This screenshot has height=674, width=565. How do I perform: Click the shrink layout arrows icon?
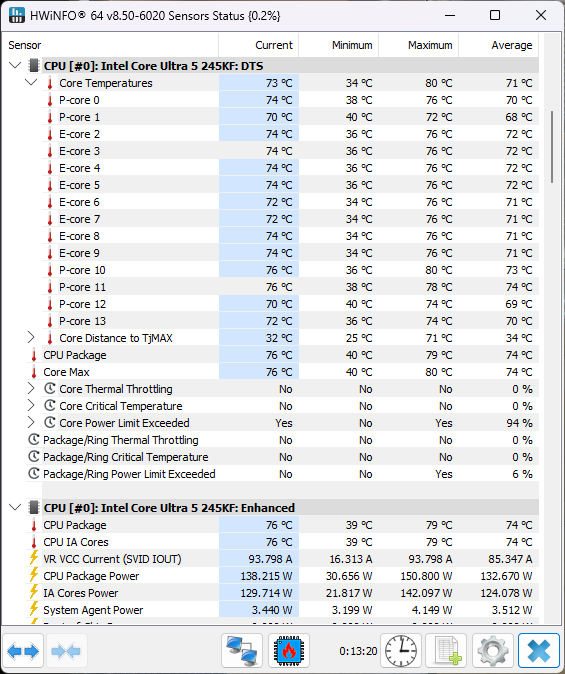(65, 651)
